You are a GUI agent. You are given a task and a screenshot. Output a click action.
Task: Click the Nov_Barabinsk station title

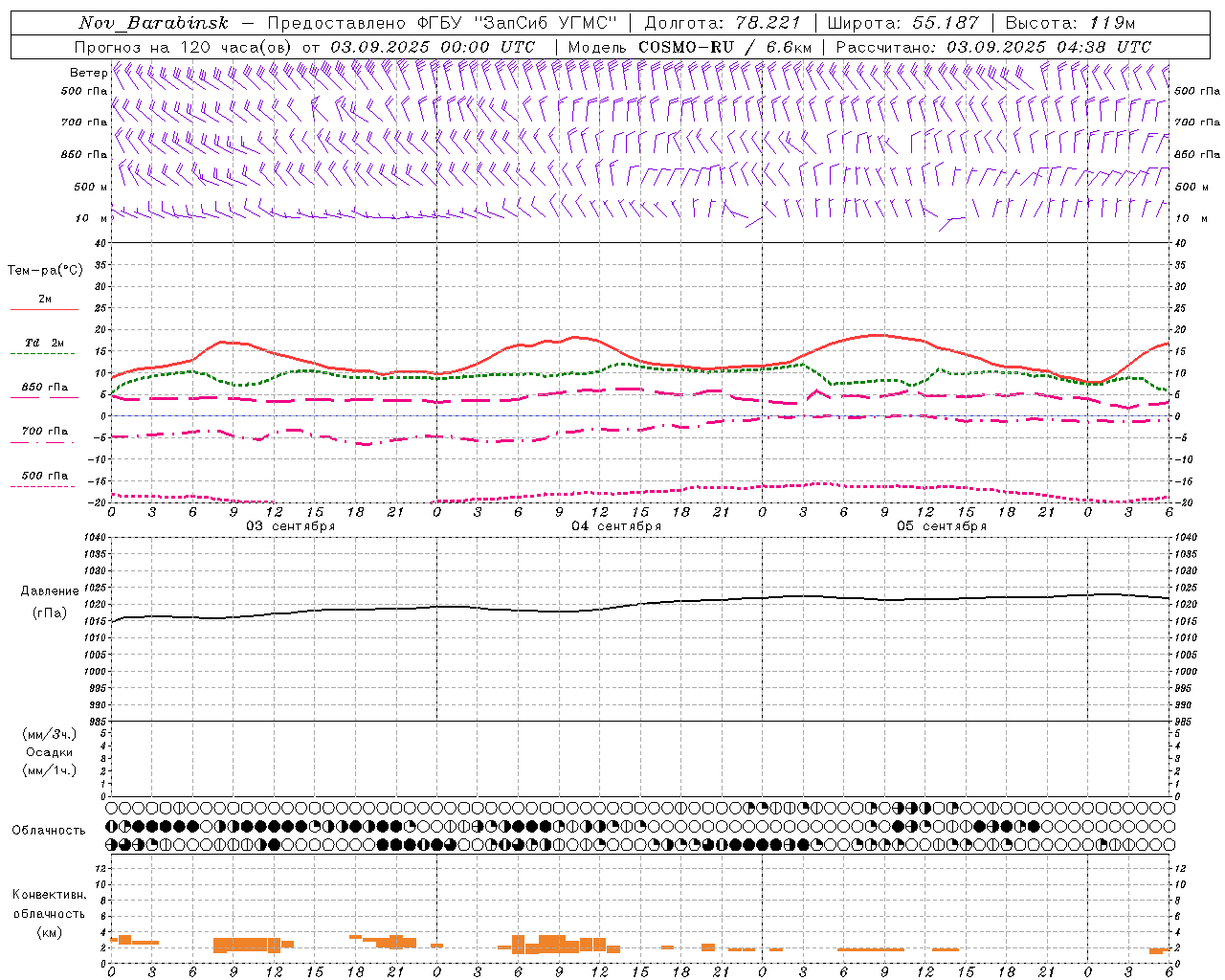[x=153, y=23]
